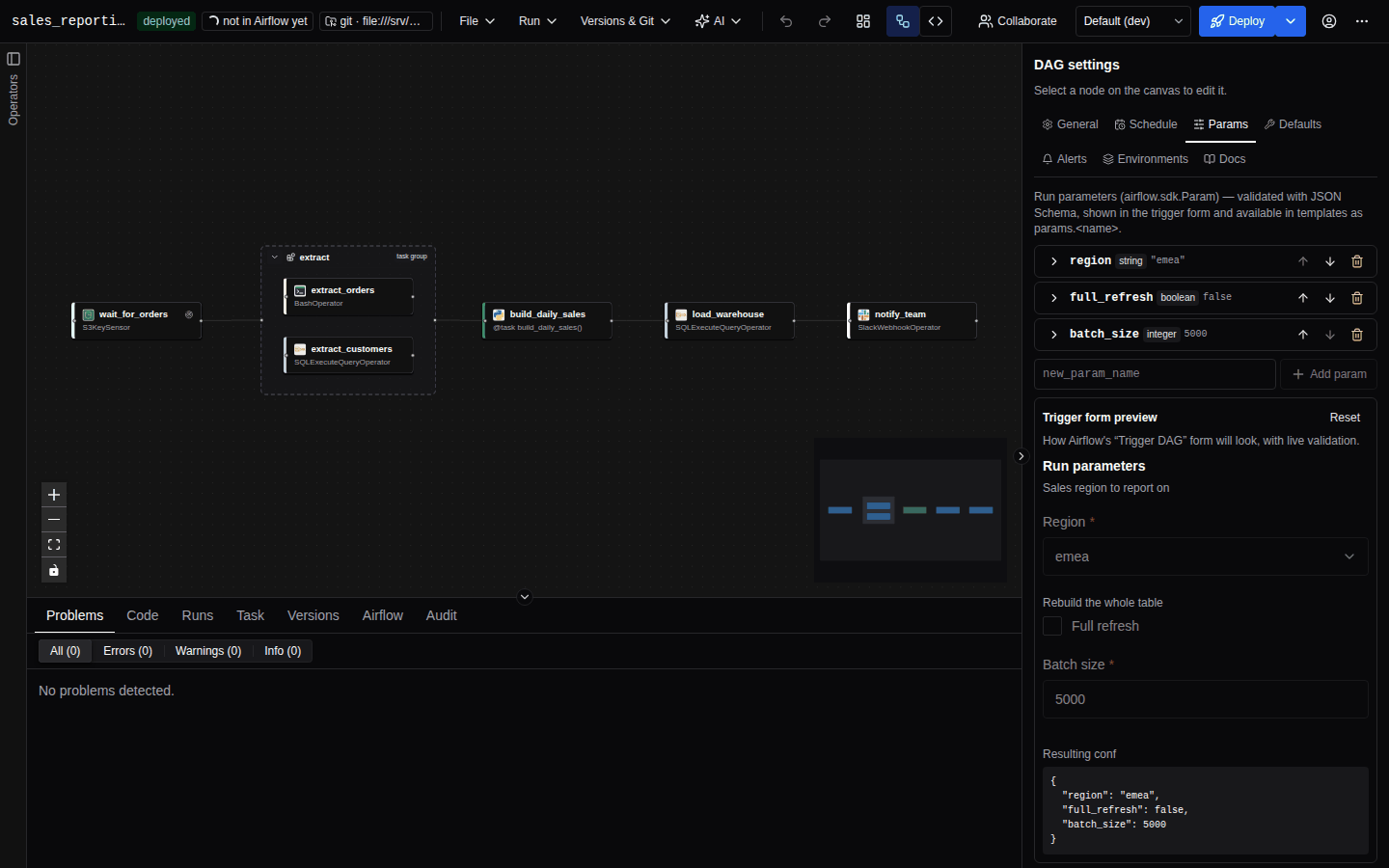Switch to code view icon
This screenshot has height=868, width=1389.
click(x=936, y=21)
